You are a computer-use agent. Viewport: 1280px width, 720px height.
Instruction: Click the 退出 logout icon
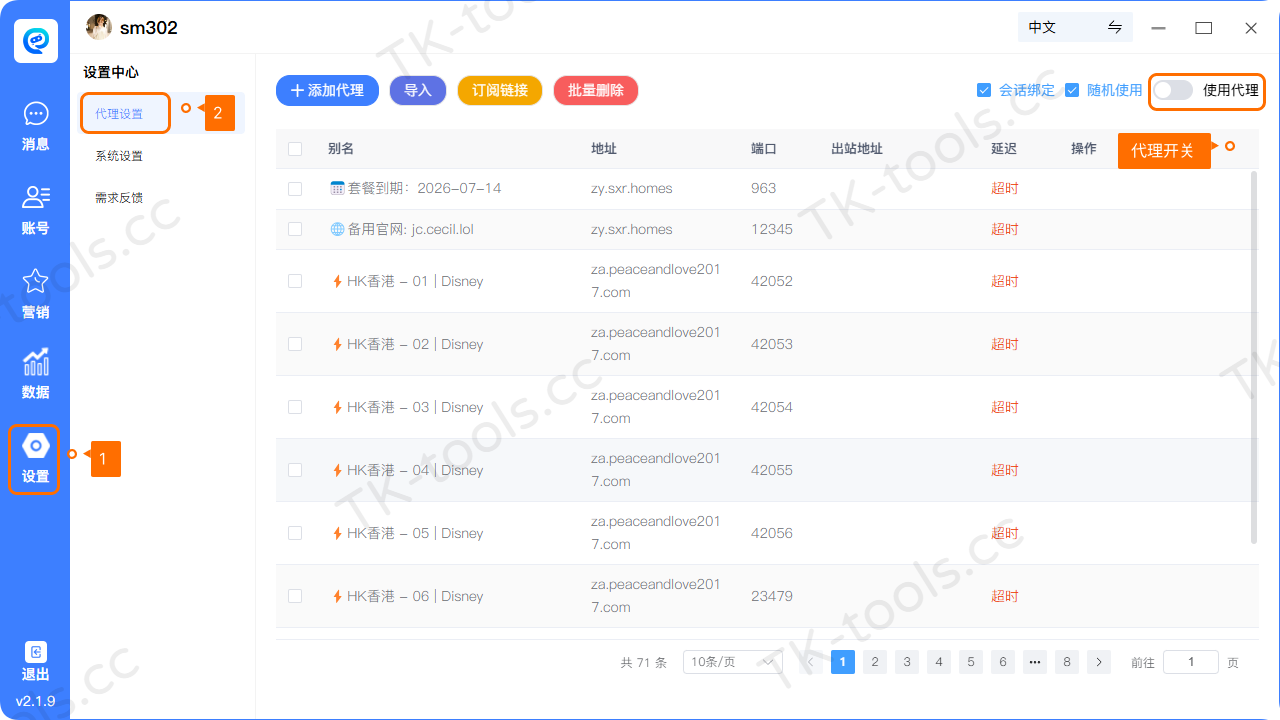pos(35,651)
